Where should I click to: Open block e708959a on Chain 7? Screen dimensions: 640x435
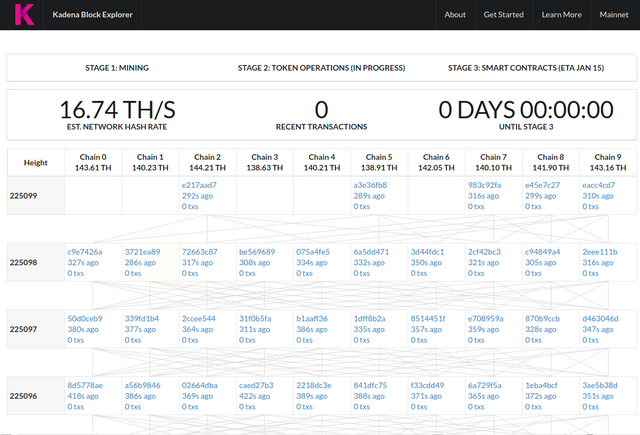(x=486, y=318)
